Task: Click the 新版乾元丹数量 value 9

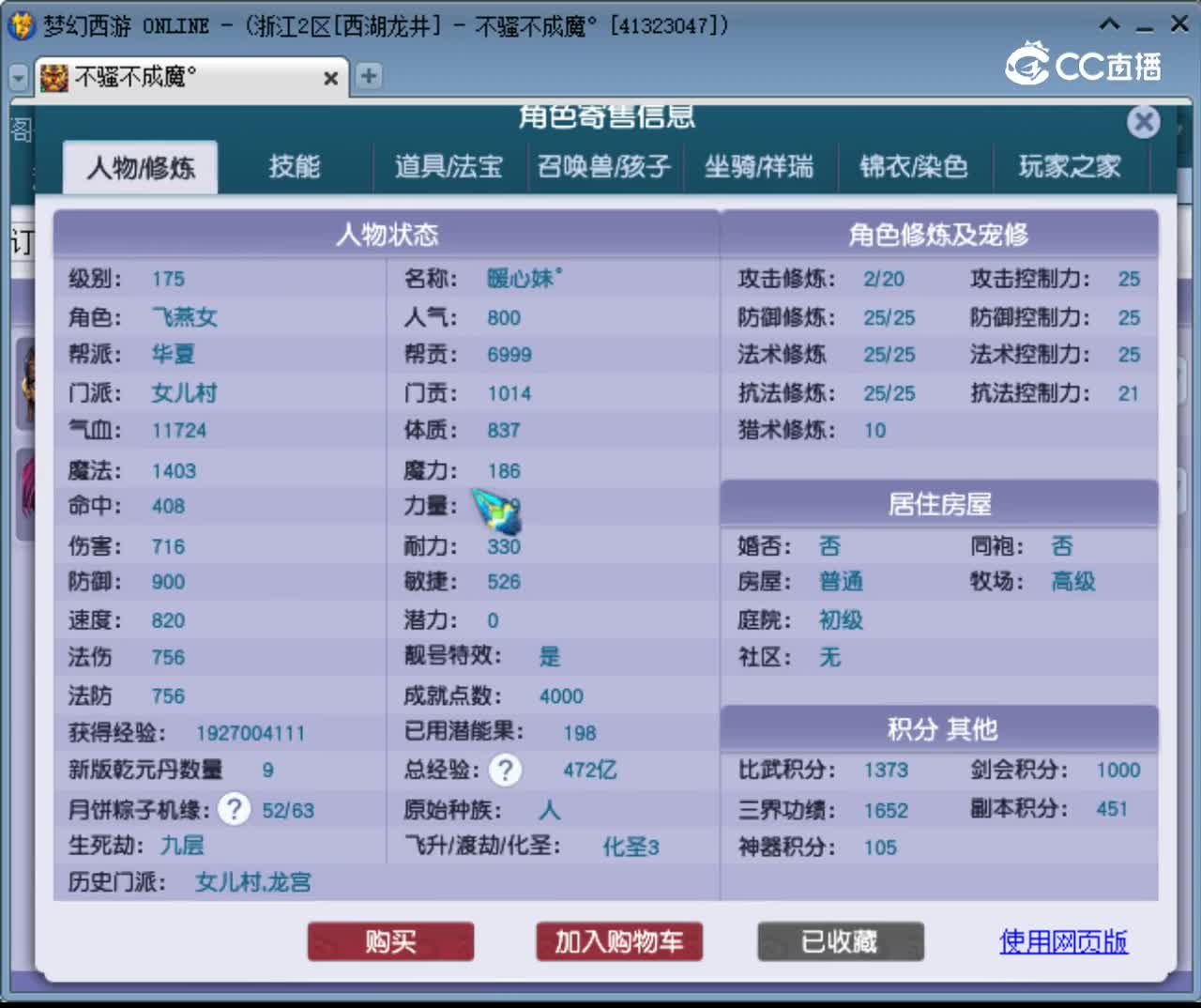Action: [267, 771]
